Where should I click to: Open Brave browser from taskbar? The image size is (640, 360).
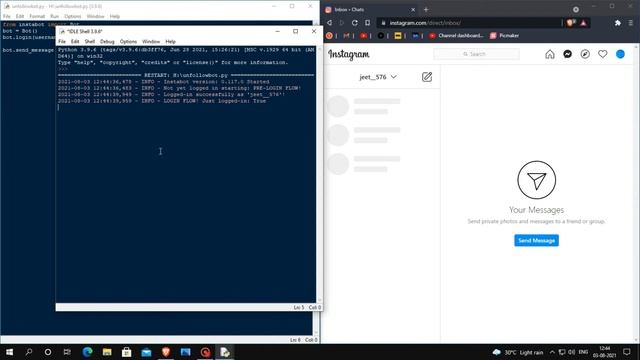[166, 352]
